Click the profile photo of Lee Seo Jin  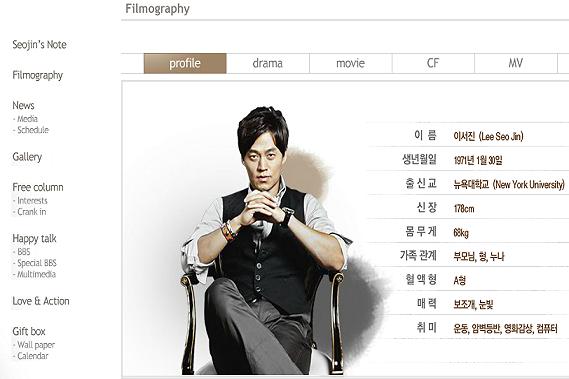tap(266, 240)
